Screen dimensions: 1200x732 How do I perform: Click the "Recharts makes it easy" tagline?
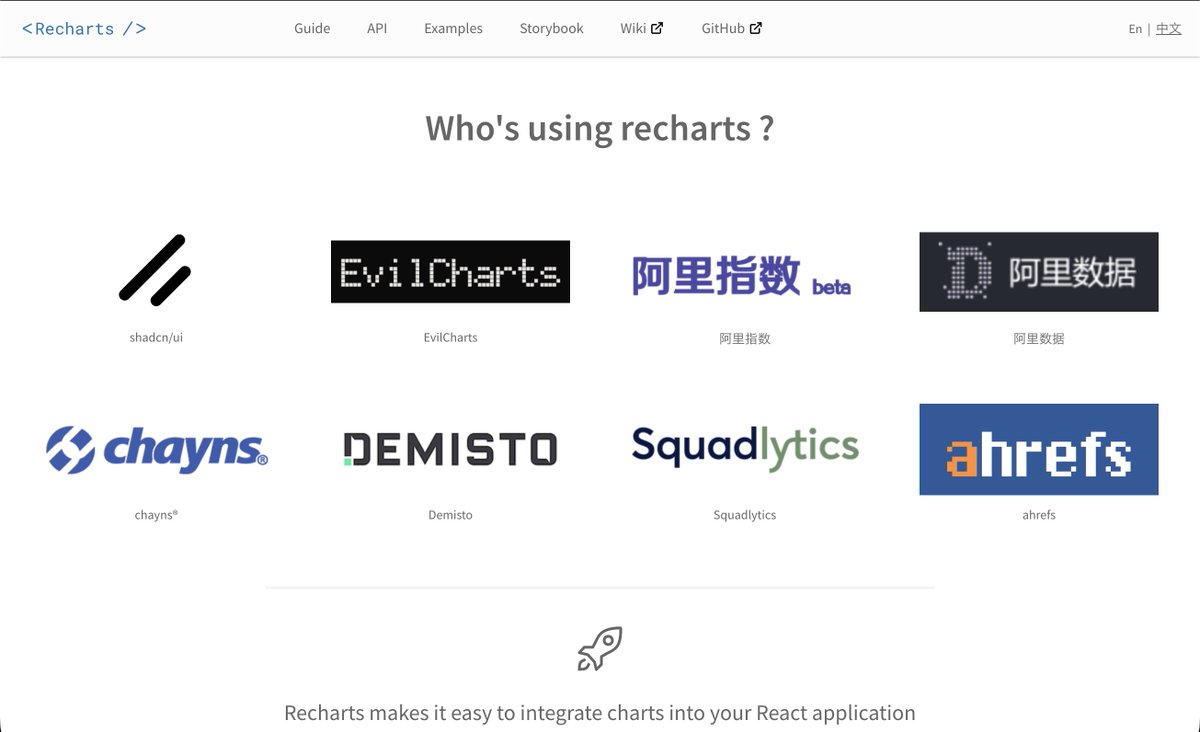600,713
